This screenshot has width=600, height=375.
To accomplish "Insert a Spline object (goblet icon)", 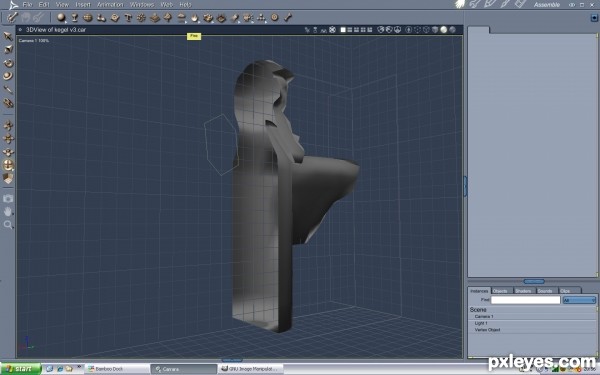I will [75, 17].
